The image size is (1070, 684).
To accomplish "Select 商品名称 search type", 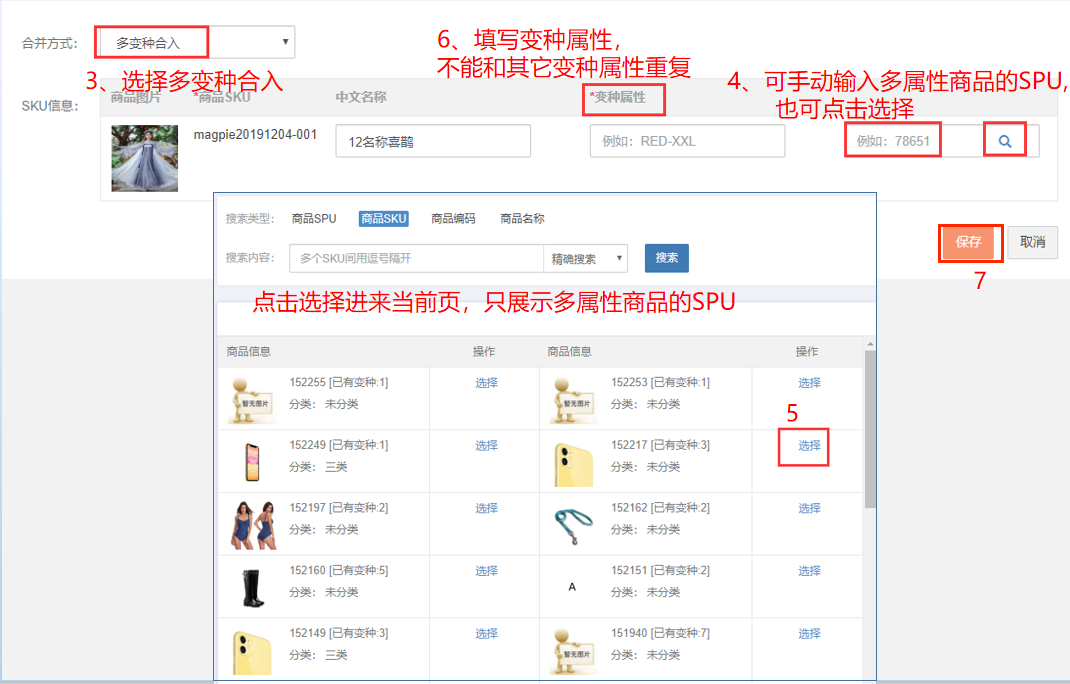I will click(x=522, y=218).
